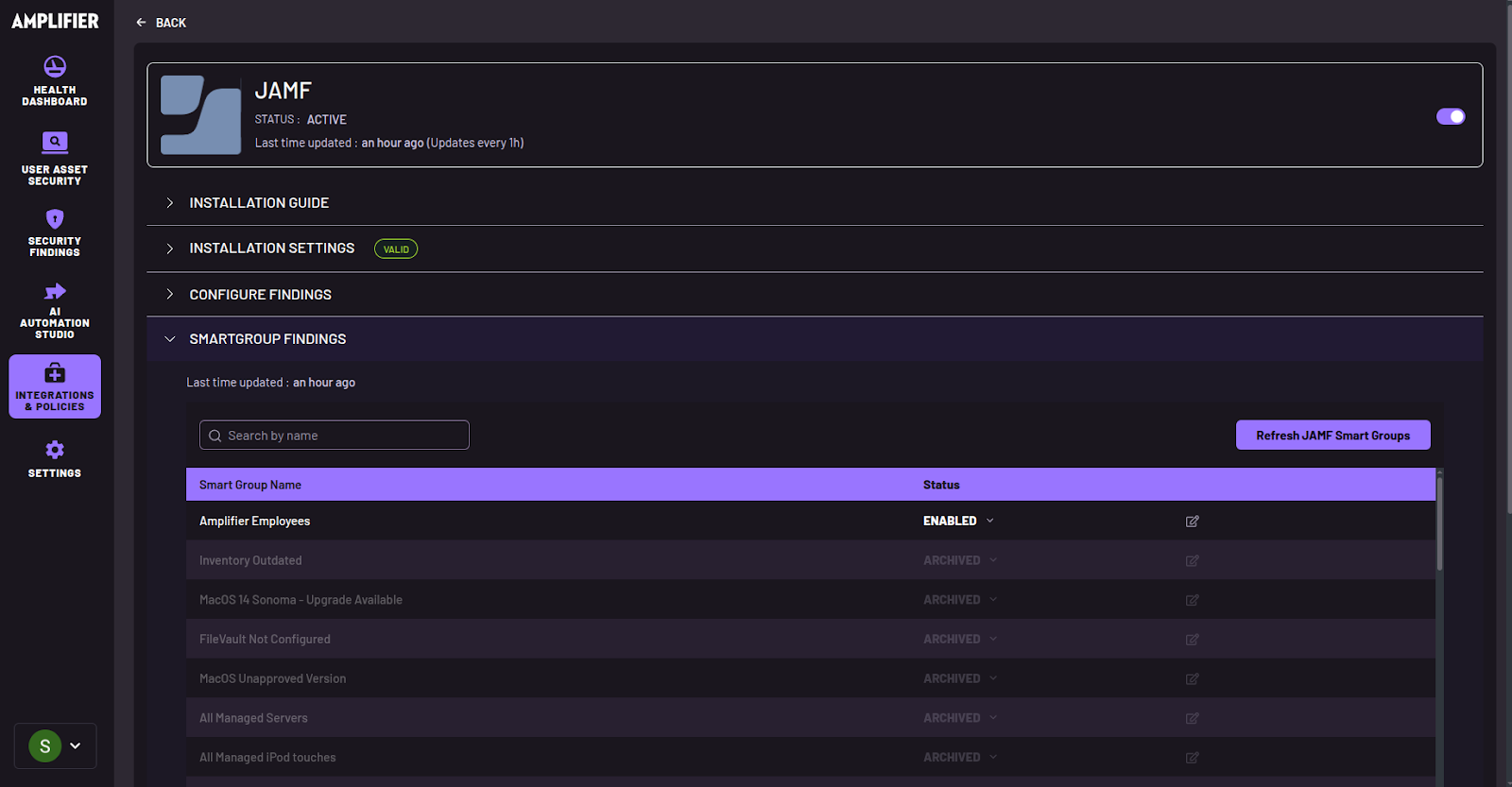Viewport: 1512px width, 787px height.
Task: Click the ACTIVE status text
Action: [326, 120]
